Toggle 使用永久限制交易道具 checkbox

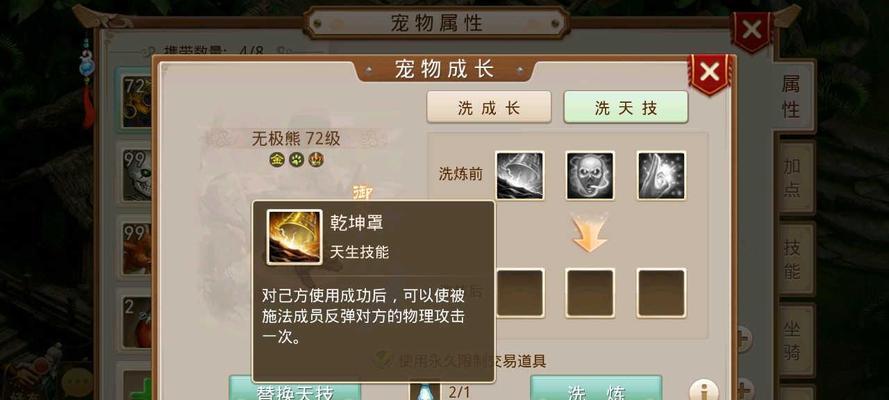385,359
